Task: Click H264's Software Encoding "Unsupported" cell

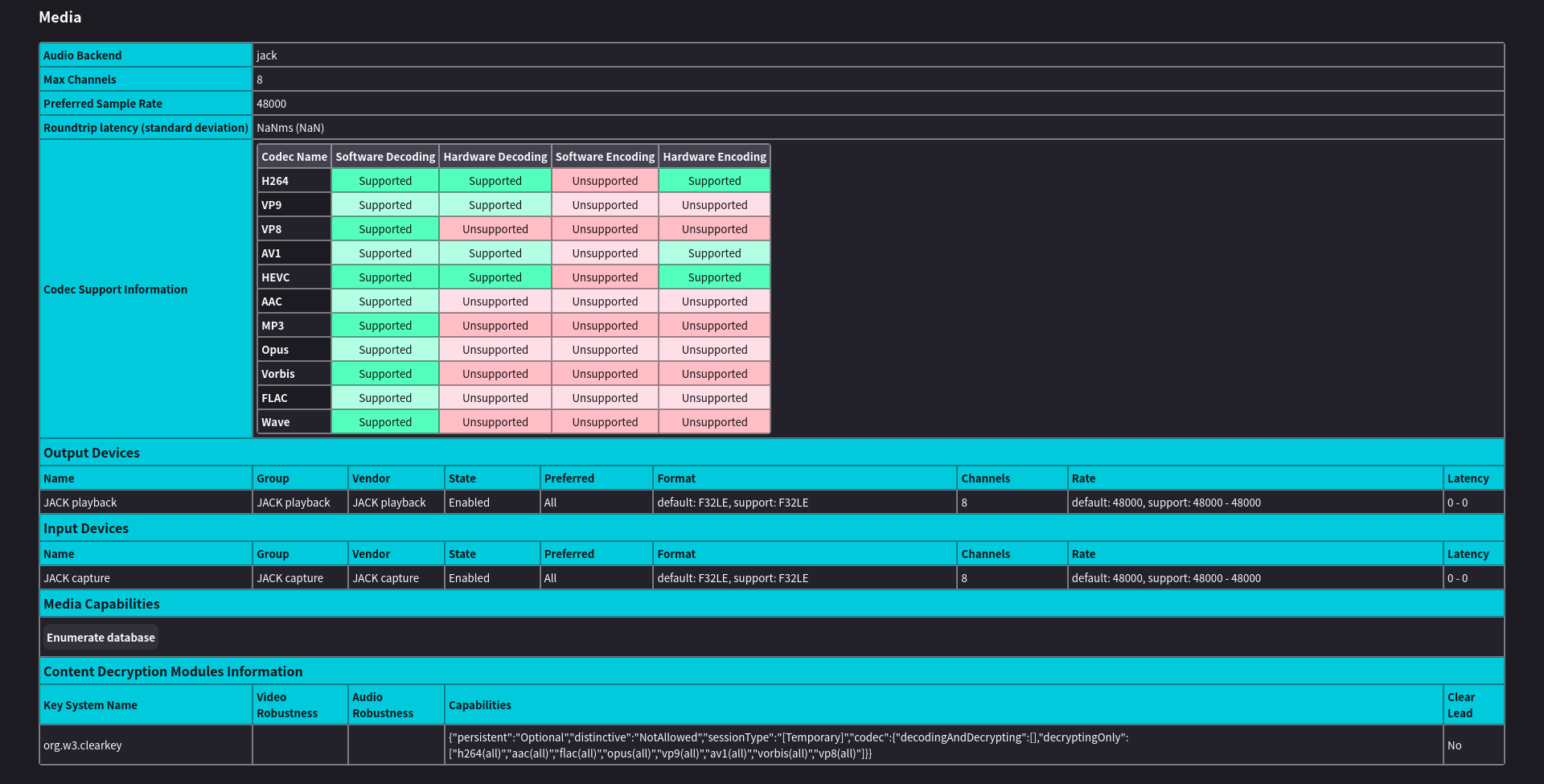Action: tap(606, 181)
